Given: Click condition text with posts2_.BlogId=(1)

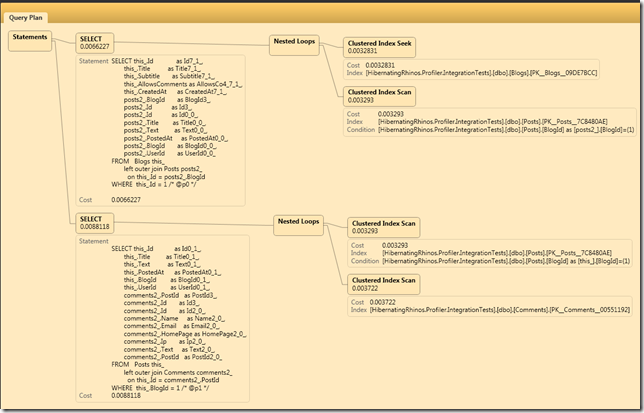Looking at the screenshot, I should pos(506,130).
